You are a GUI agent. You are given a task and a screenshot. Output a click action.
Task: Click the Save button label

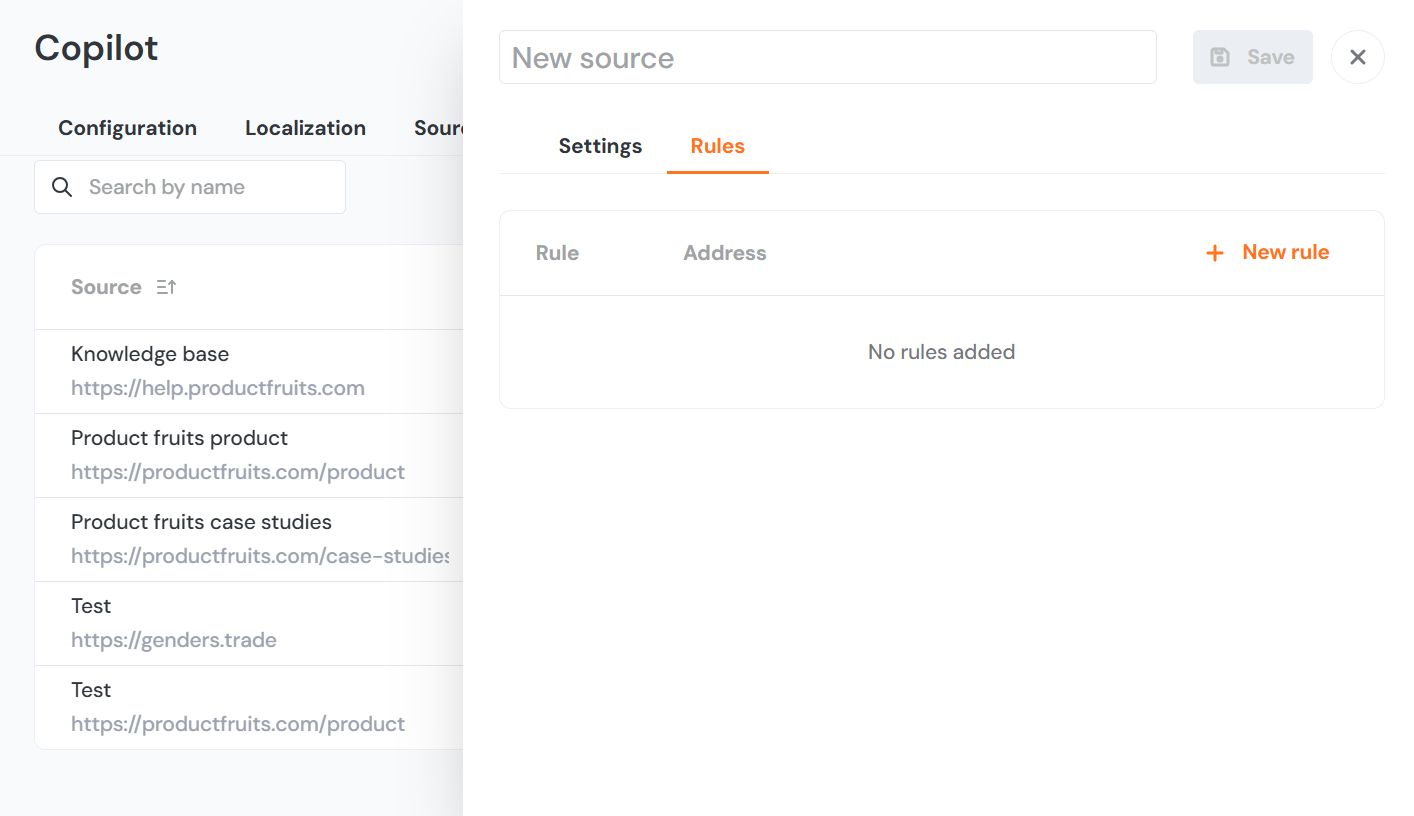pyautogui.click(x=1270, y=57)
